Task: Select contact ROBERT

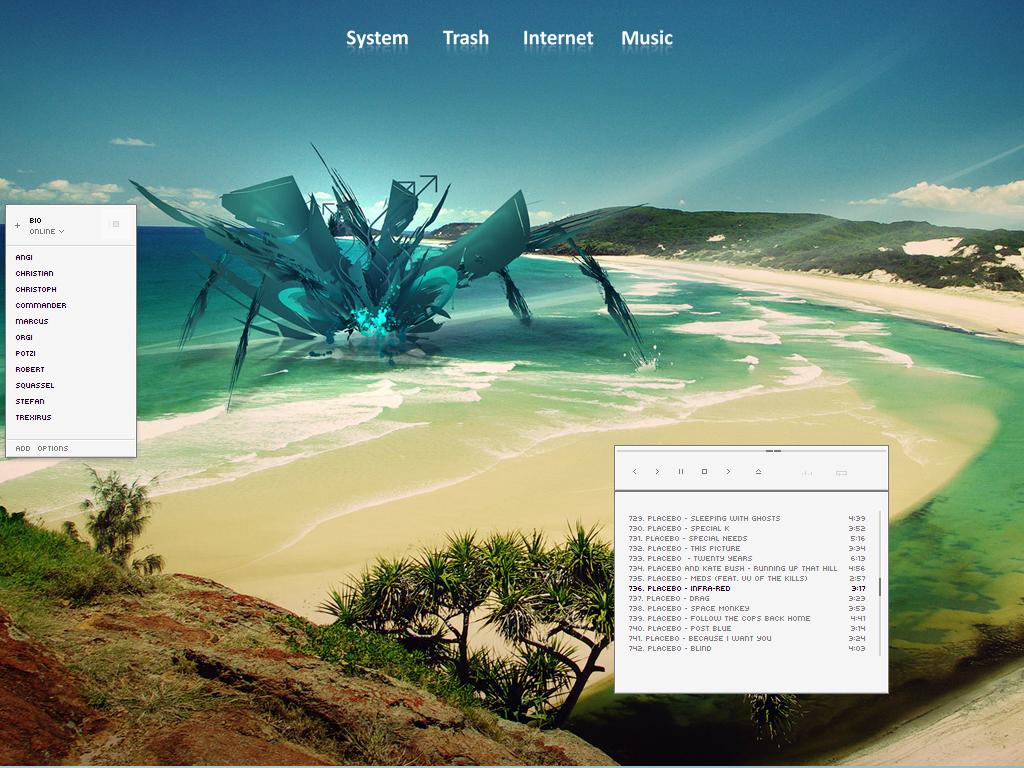Action: [x=30, y=370]
